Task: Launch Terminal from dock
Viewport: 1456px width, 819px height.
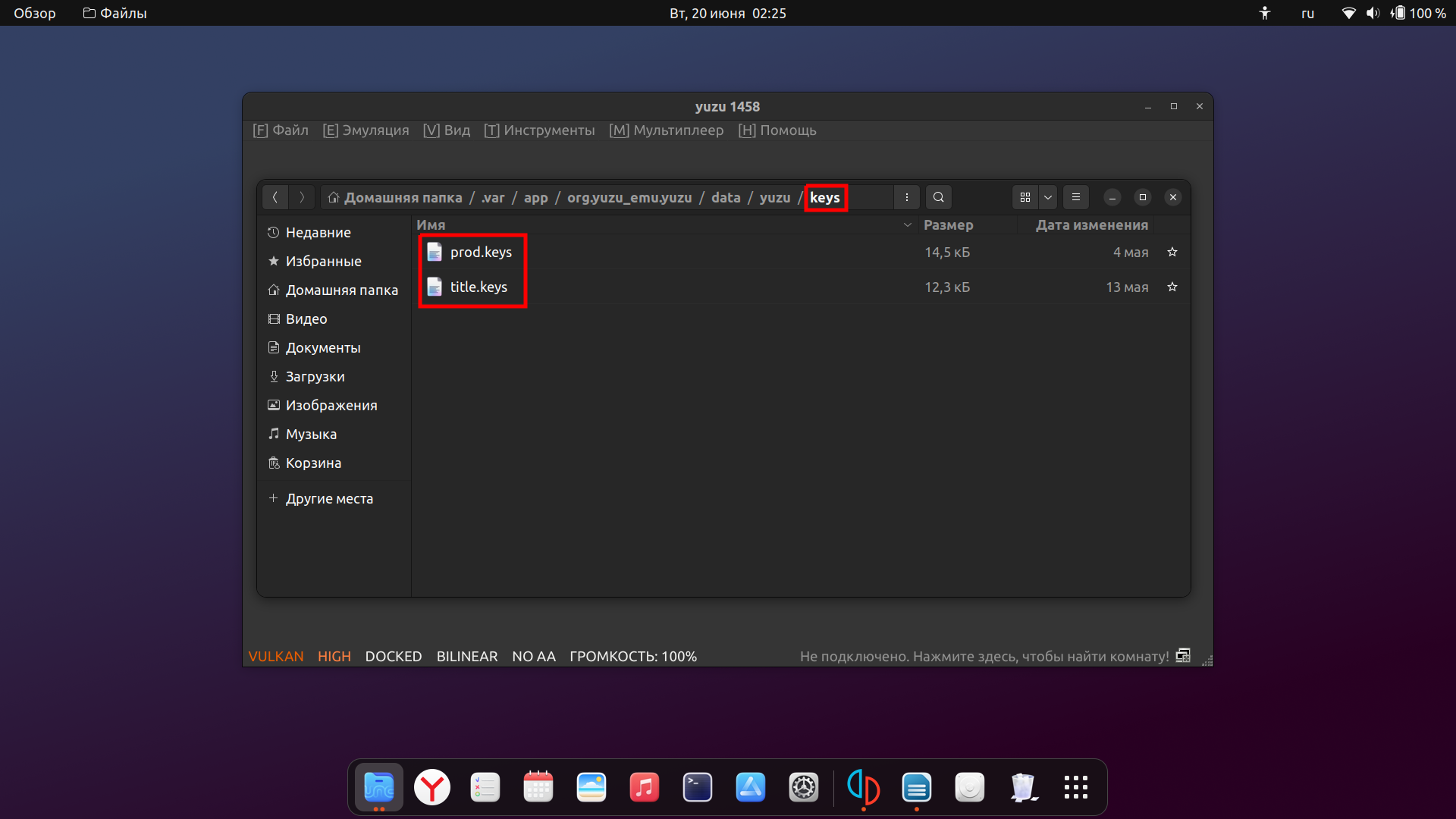Action: pos(698,787)
